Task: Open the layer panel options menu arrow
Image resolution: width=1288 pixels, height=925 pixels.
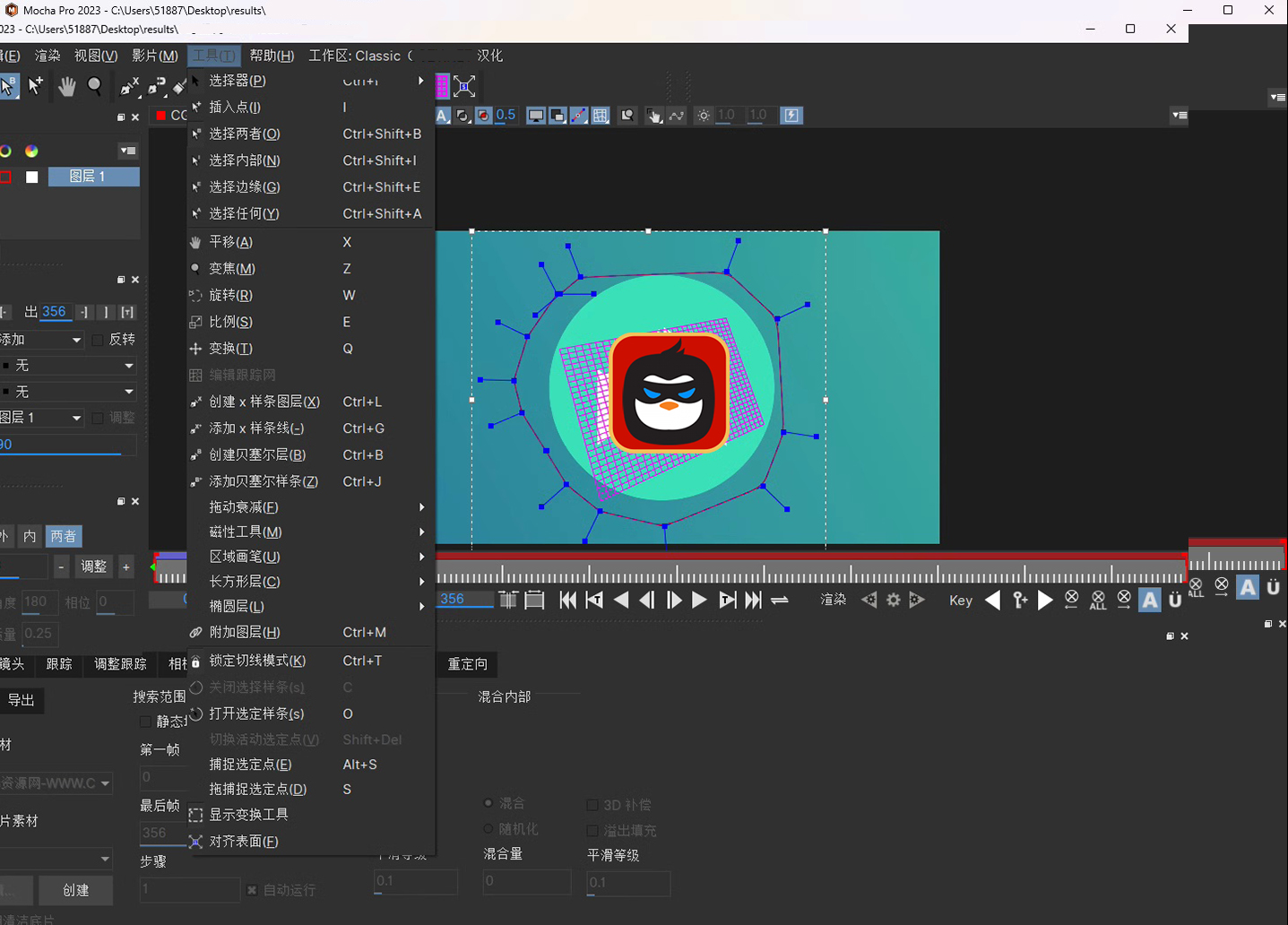Action: [x=128, y=151]
